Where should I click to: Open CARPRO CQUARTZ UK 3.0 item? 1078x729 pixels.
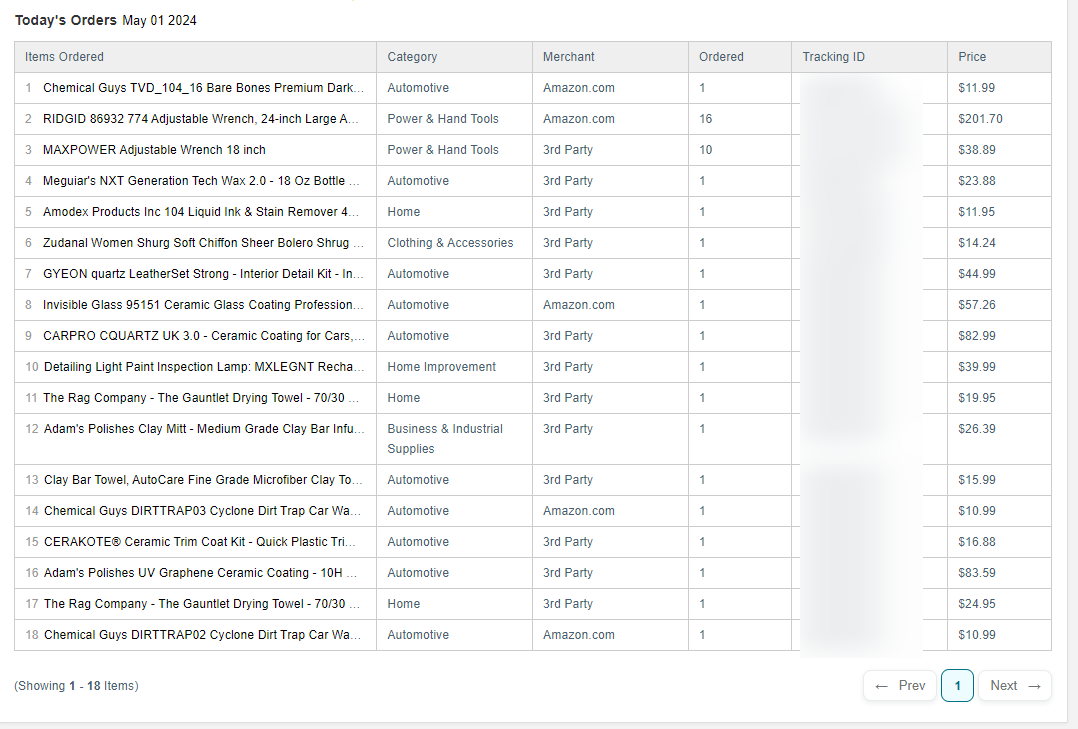point(204,336)
